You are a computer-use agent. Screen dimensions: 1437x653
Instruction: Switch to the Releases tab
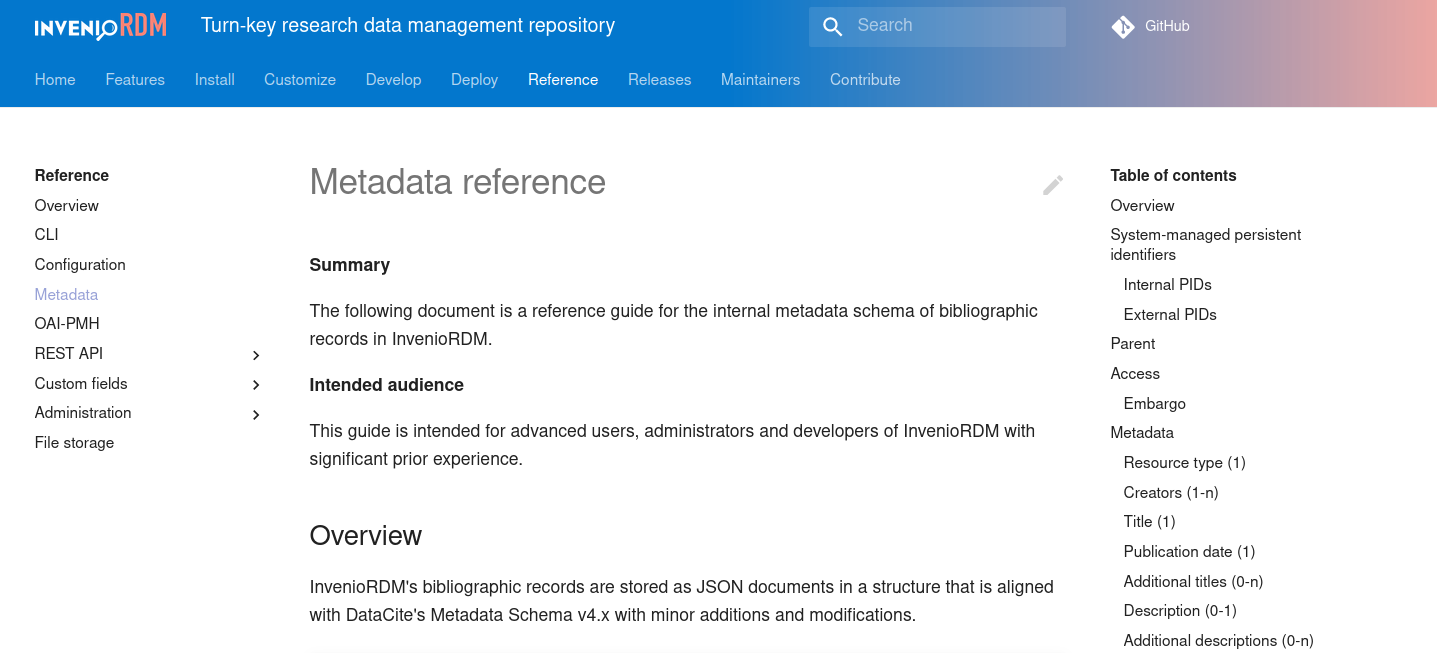pyautogui.click(x=659, y=80)
